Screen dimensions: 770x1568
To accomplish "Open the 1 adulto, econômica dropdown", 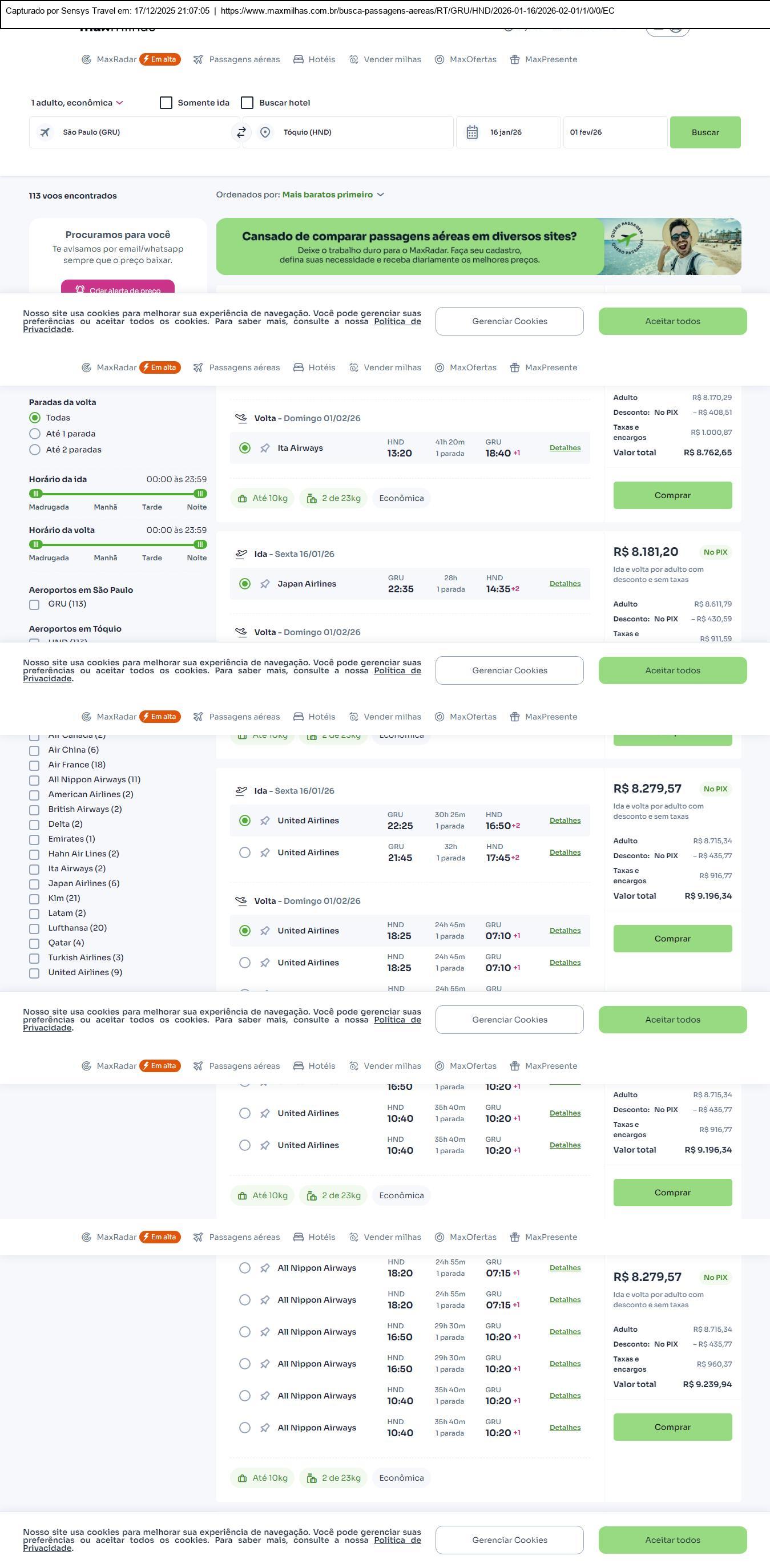I will (77, 103).
